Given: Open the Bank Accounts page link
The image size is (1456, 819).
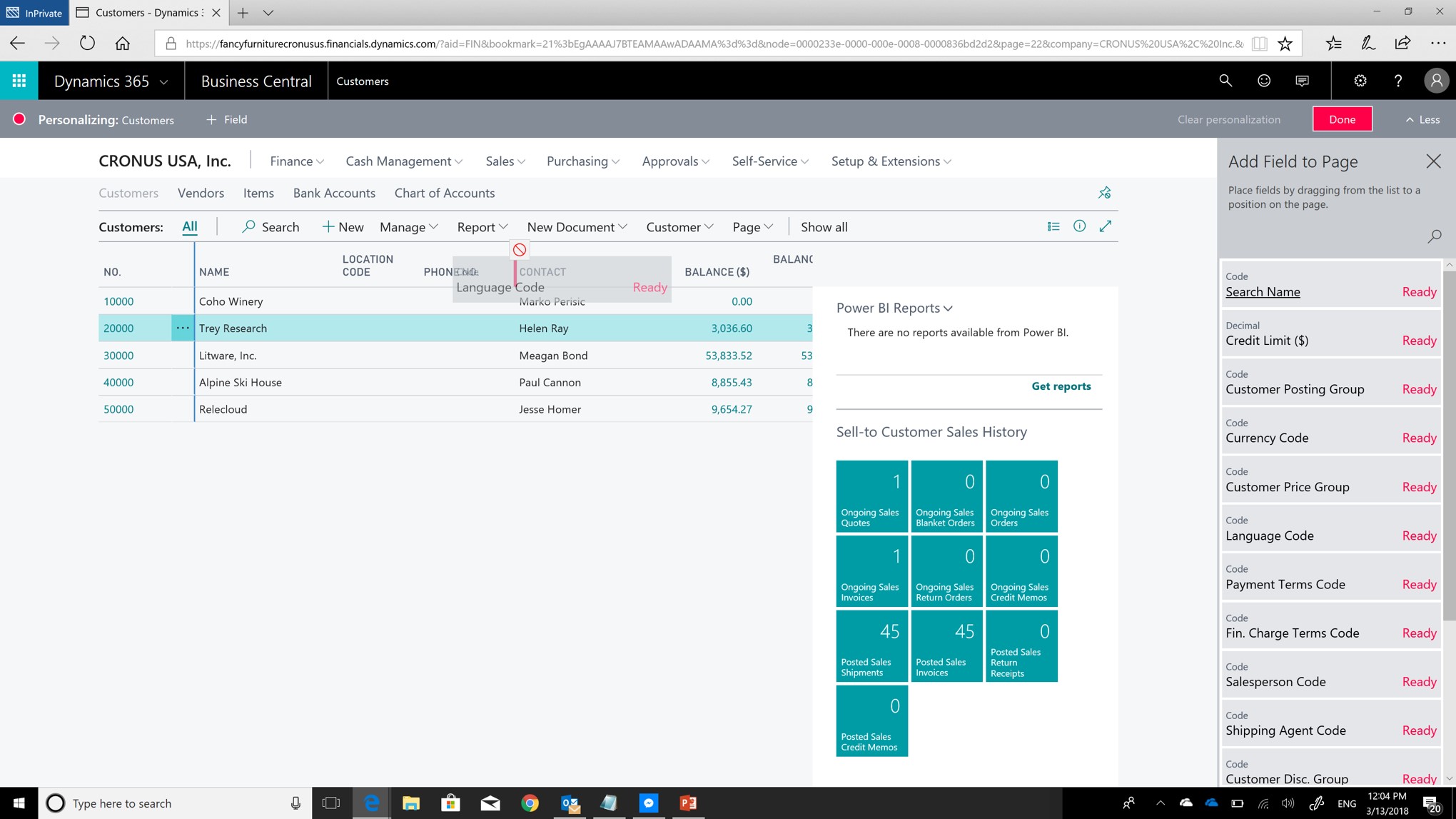Looking at the screenshot, I should coord(334,193).
